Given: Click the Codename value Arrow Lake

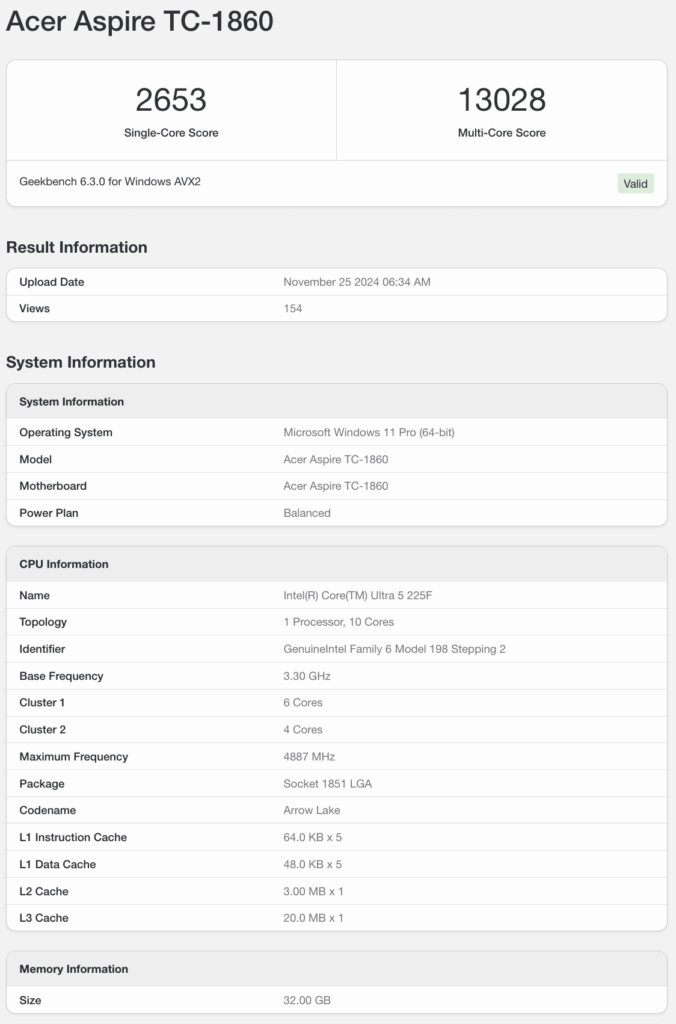Looking at the screenshot, I should point(313,810).
